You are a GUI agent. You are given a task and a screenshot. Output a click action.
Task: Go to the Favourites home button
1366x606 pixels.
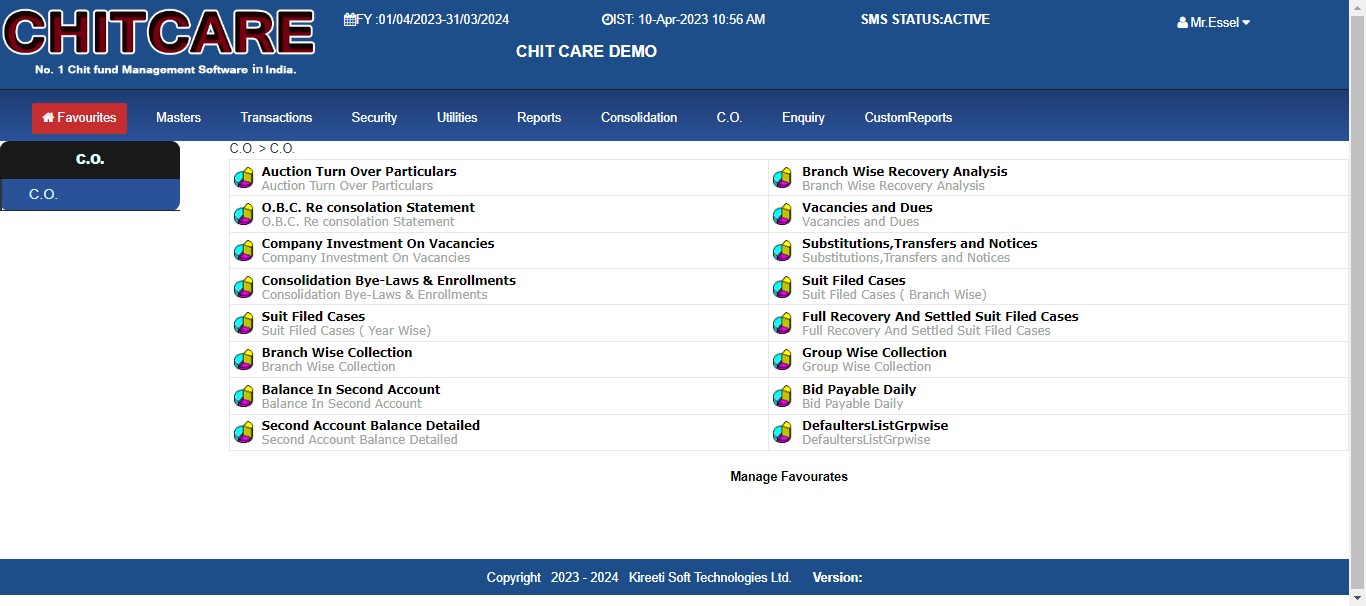click(79, 118)
